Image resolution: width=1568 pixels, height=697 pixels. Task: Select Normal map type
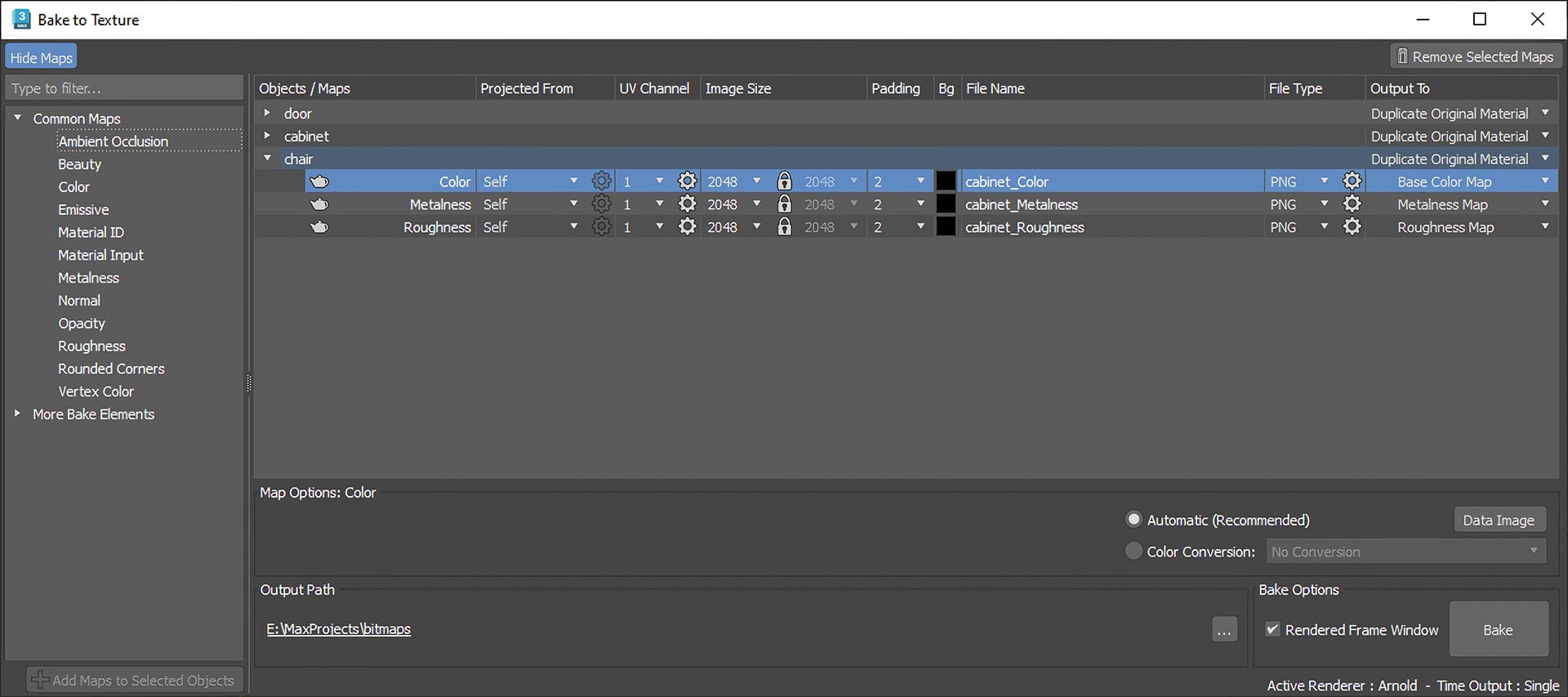click(x=79, y=301)
